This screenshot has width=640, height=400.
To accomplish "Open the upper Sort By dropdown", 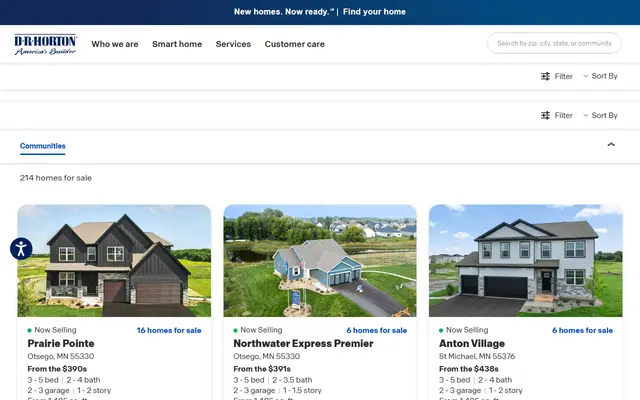I will pos(600,76).
